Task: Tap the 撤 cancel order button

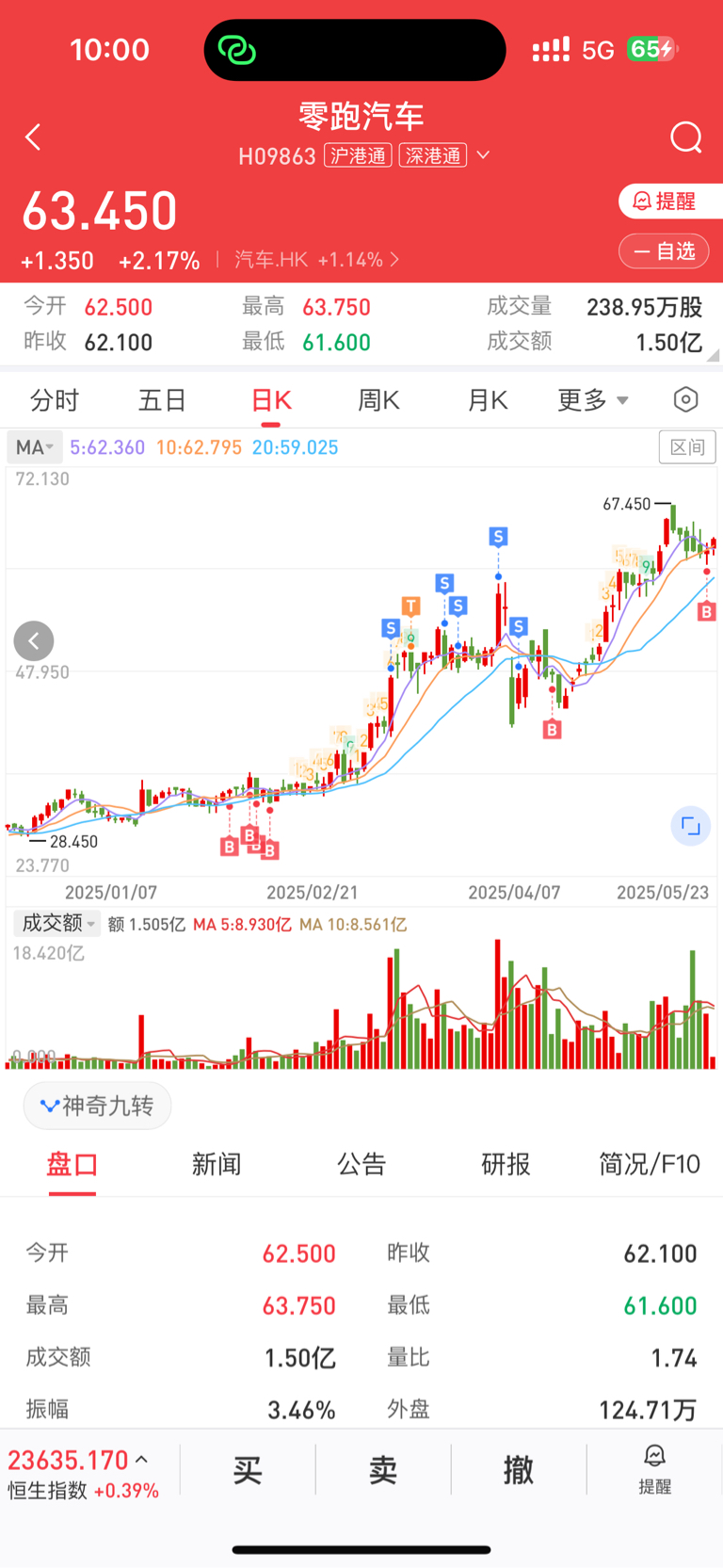Action: 519,1469
